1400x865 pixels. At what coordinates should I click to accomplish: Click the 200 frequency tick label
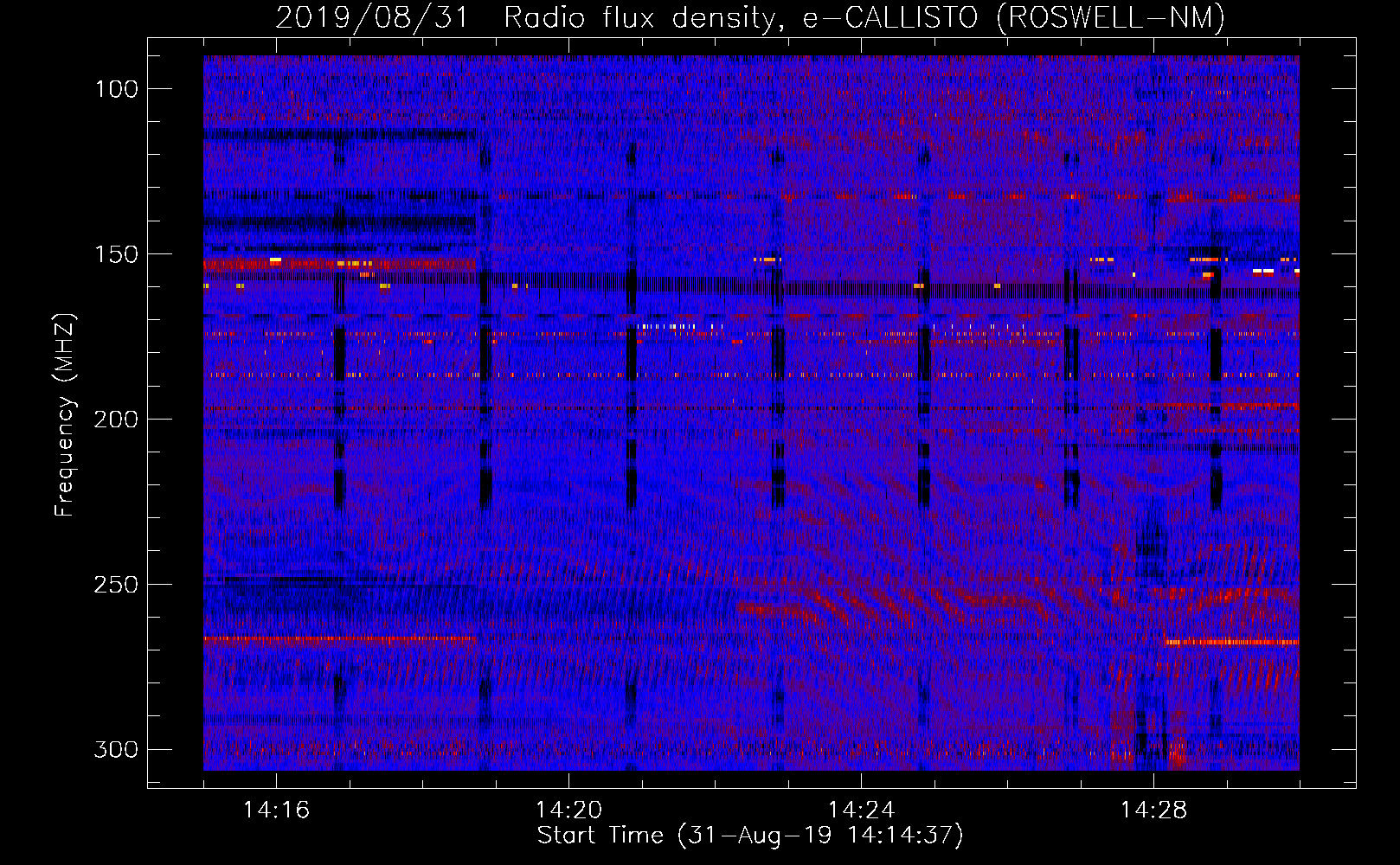pos(116,420)
